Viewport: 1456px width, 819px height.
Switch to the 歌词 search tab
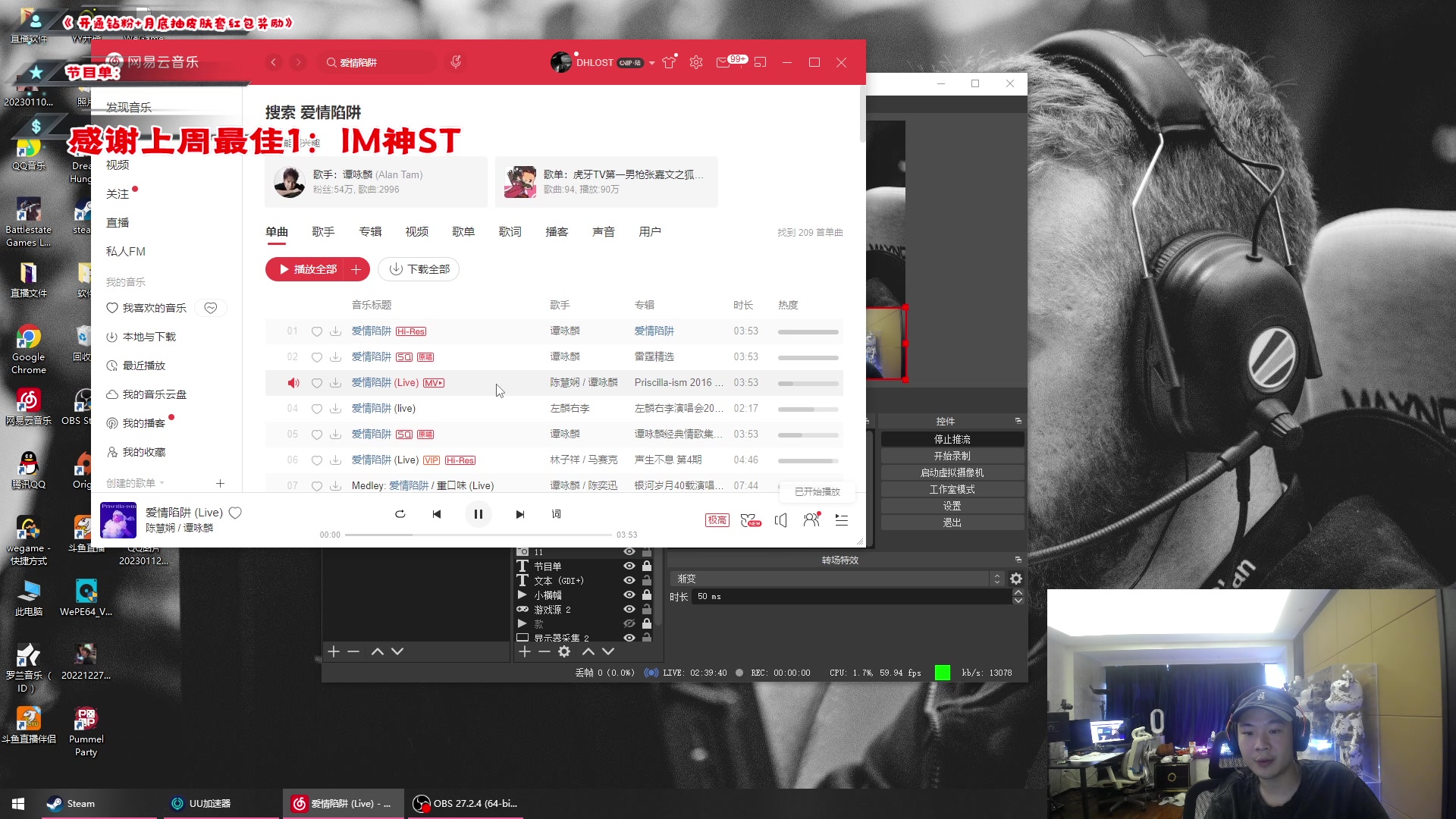coord(510,232)
